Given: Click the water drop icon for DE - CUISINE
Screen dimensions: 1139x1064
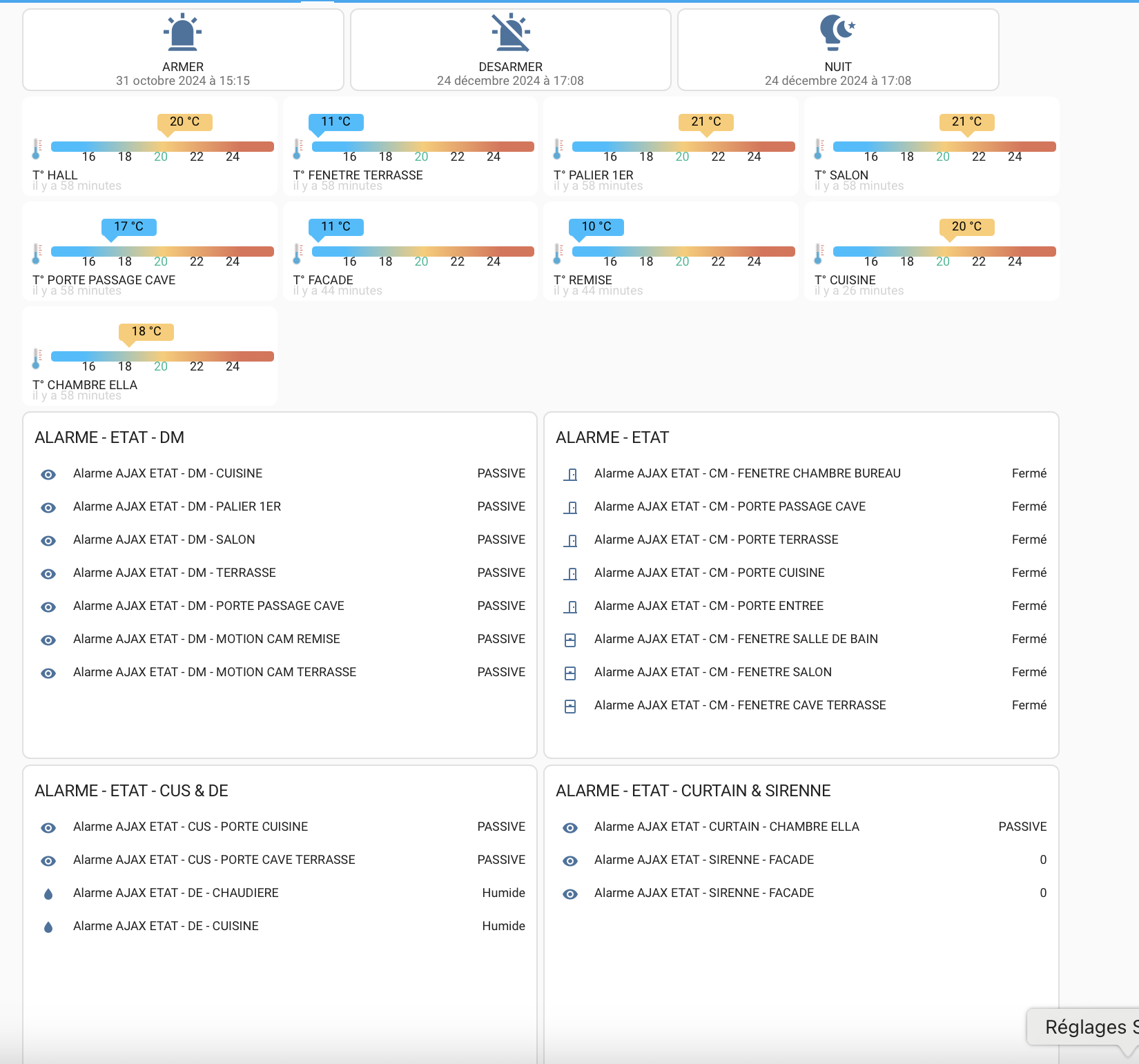Looking at the screenshot, I should [x=48, y=927].
